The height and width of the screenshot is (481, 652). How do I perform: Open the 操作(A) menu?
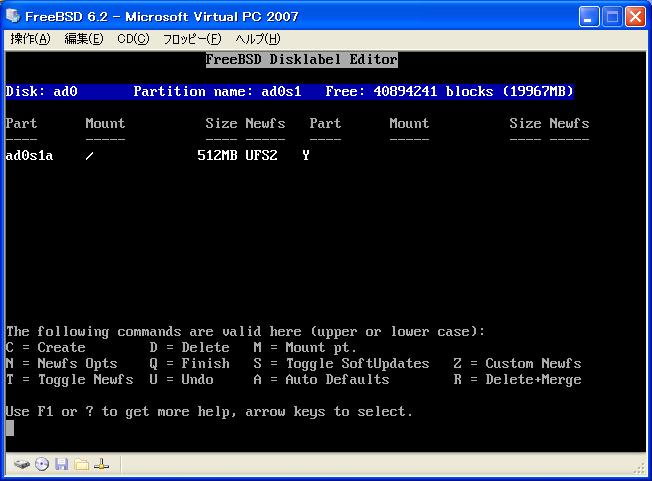pyautogui.click(x=30, y=39)
